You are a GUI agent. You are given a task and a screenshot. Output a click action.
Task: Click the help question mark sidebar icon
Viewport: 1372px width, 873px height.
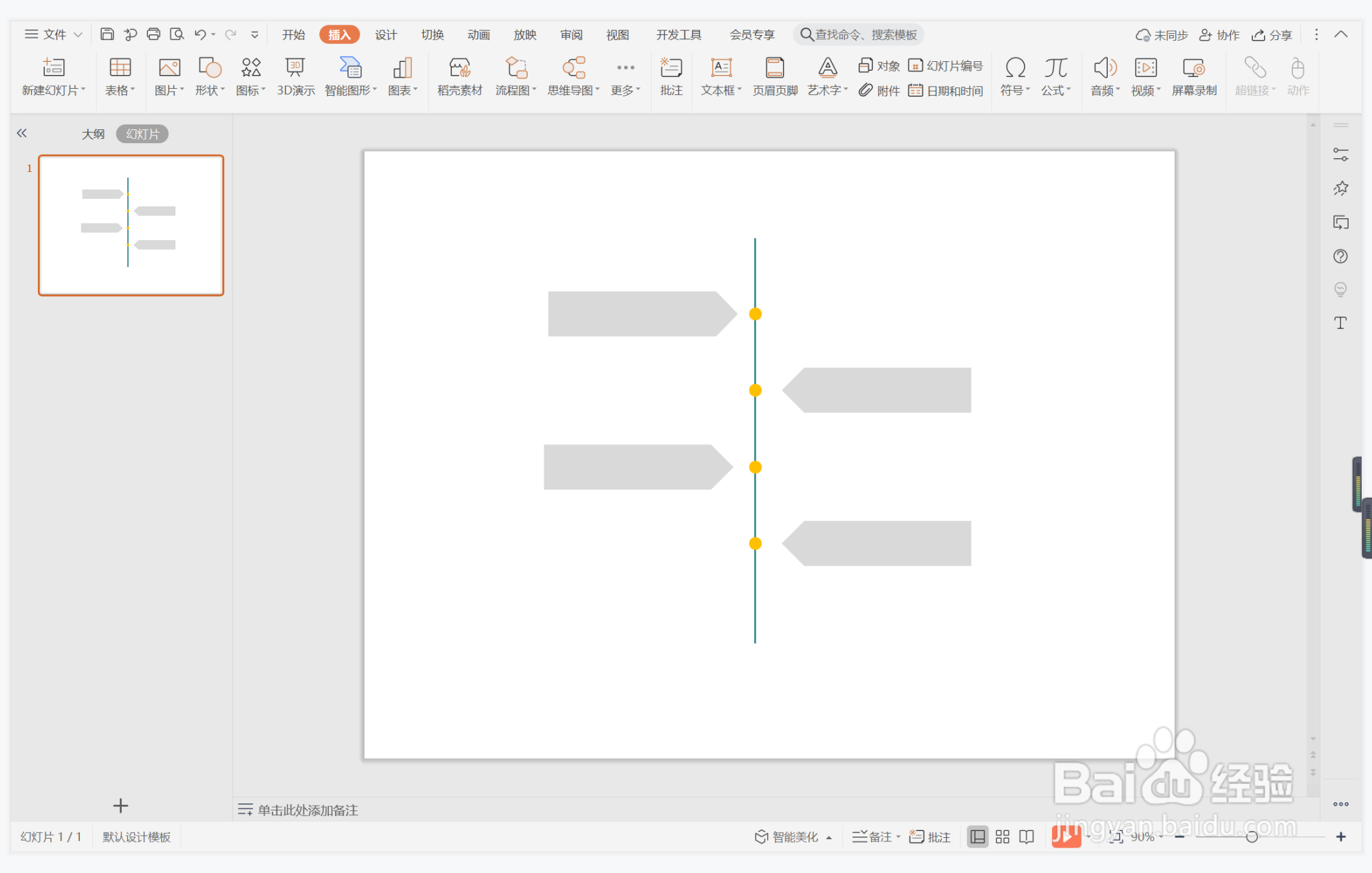(1340, 257)
